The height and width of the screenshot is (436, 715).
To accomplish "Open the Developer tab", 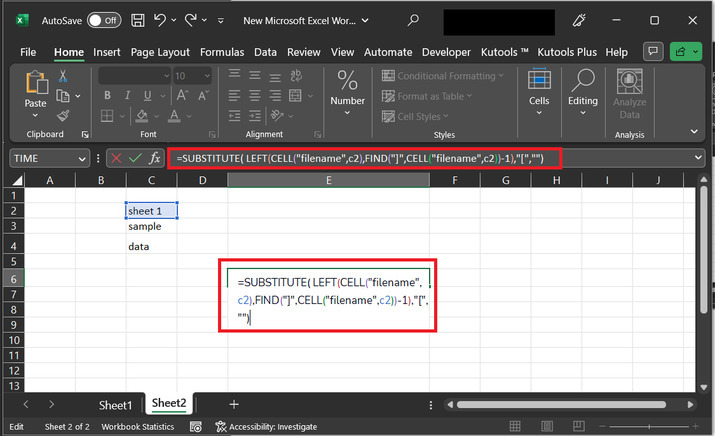I will click(446, 52).
